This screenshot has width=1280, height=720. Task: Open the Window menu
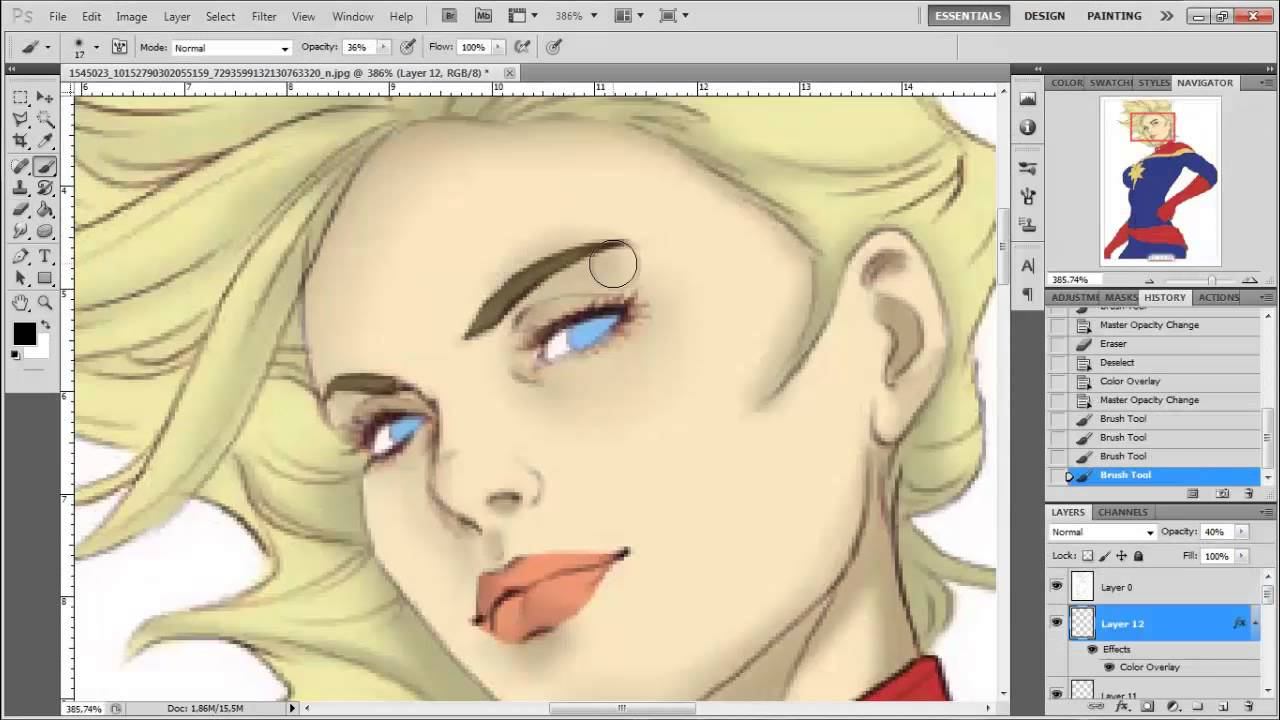pyautogui.click(x=352, y=16)
